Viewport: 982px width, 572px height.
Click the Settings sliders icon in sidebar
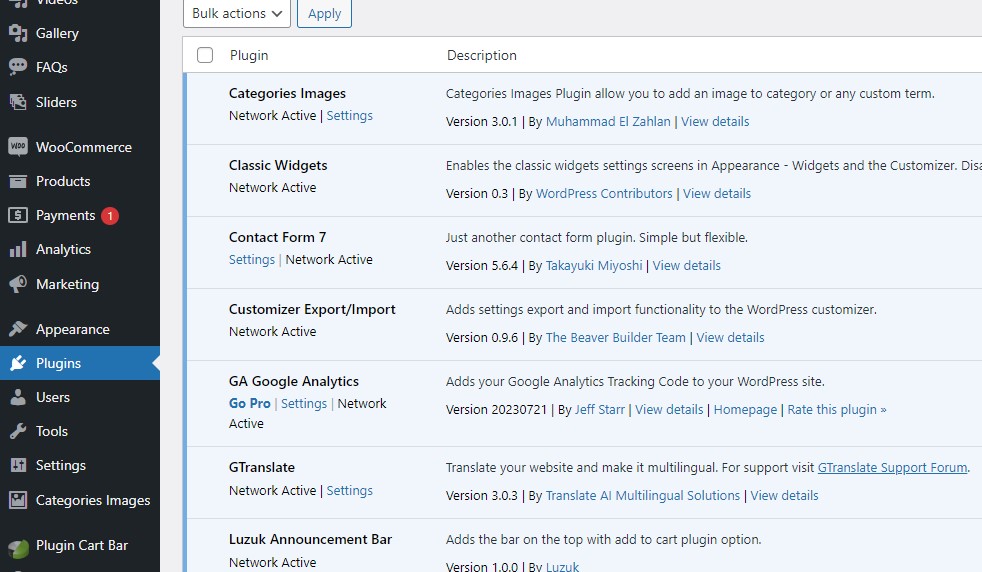click(x=18, y=465)
